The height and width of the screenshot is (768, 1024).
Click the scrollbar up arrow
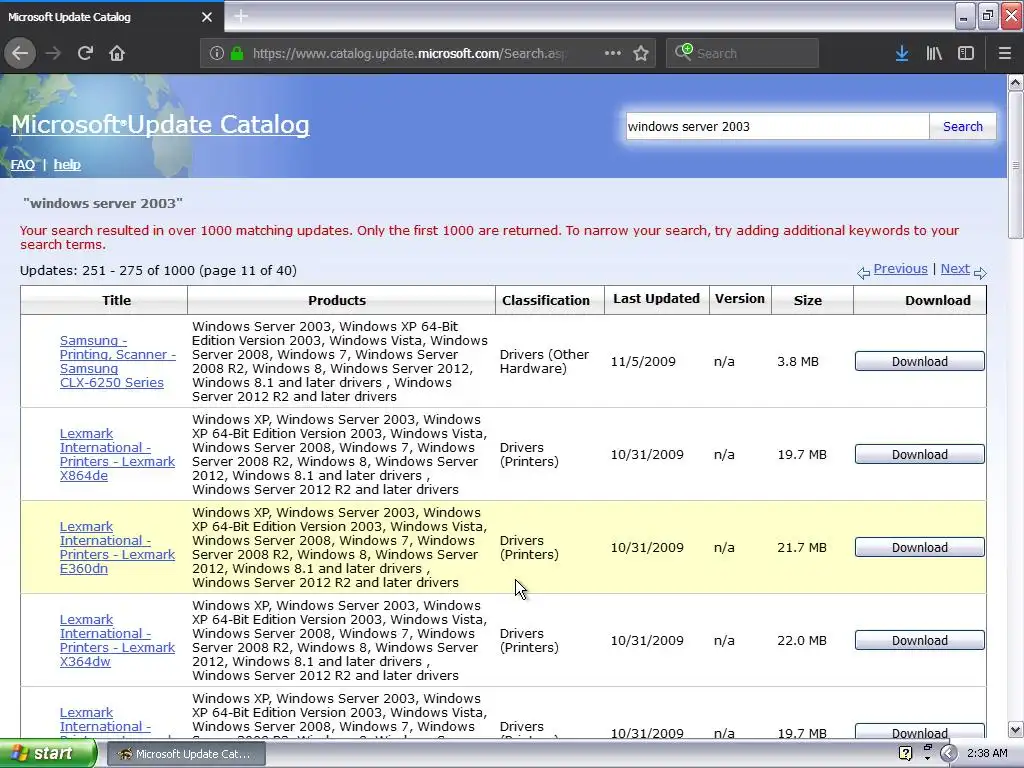coord(1016,82)
